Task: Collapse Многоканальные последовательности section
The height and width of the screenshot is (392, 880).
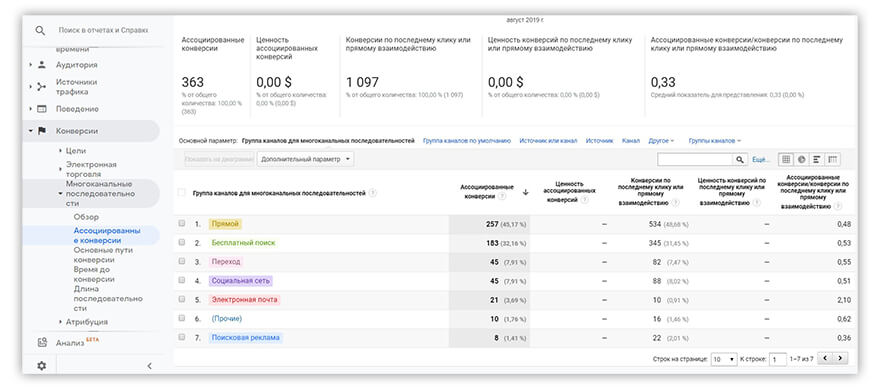Action: [x=60, y=194]
